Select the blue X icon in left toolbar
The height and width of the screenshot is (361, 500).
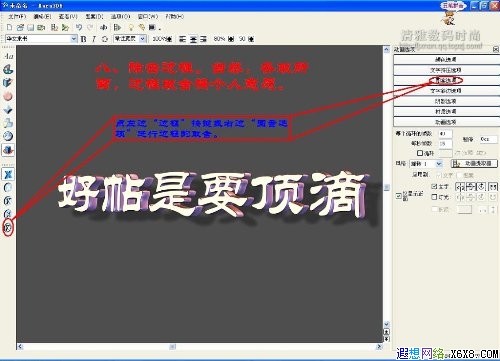[x=8, y=174]
